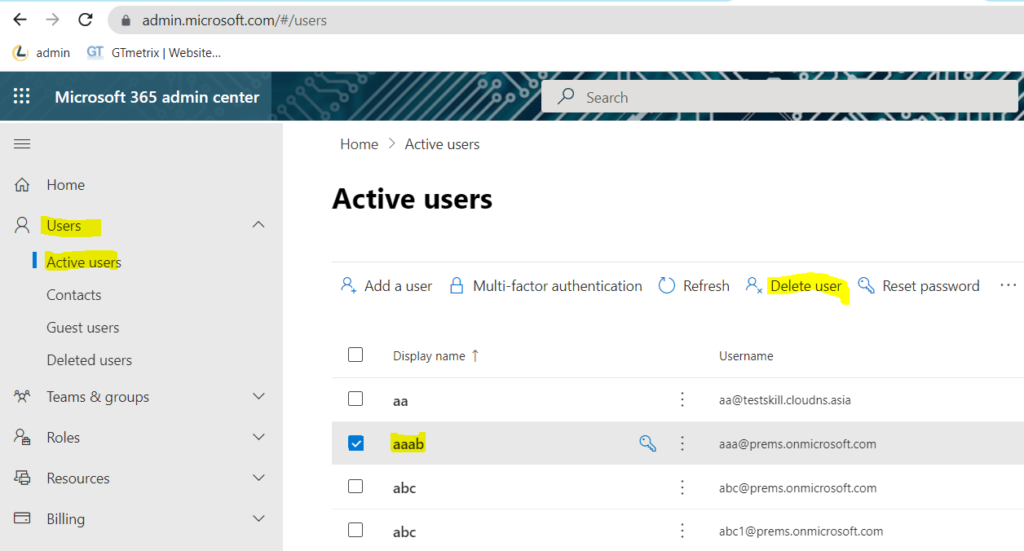Open user aa display name
1024x551 pixels.
click(400, 401)
